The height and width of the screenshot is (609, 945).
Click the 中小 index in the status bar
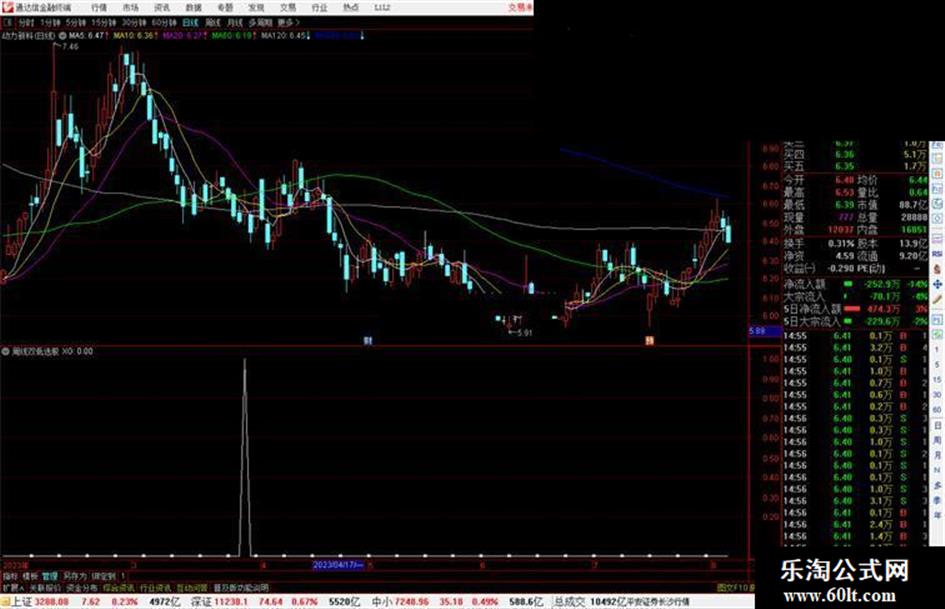(x=382, y=602)
